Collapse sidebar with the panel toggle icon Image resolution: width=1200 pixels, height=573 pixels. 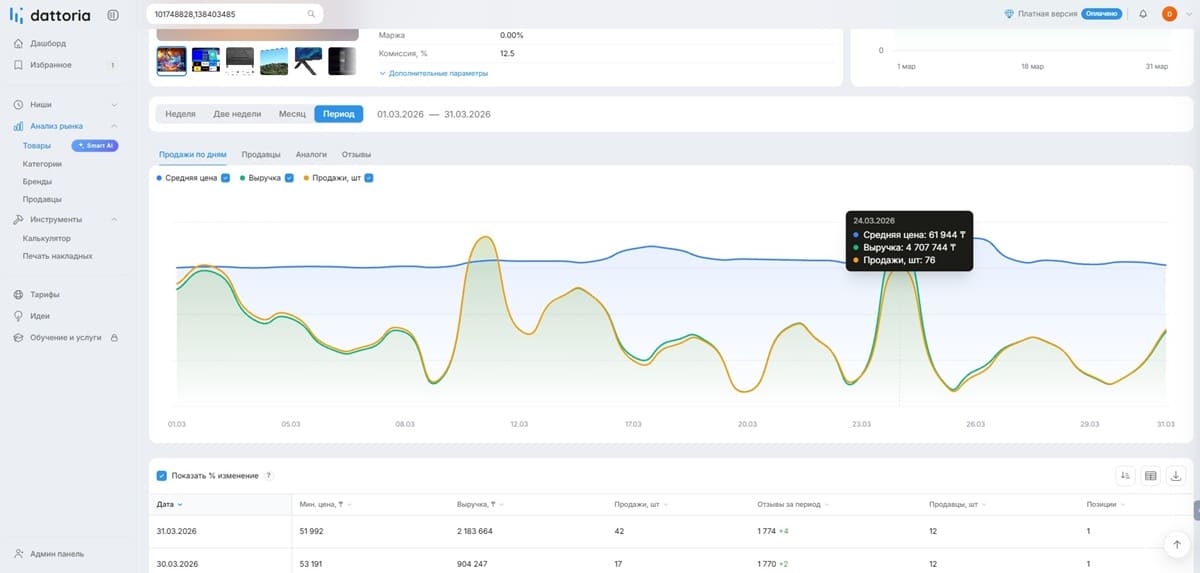(112, 14)
